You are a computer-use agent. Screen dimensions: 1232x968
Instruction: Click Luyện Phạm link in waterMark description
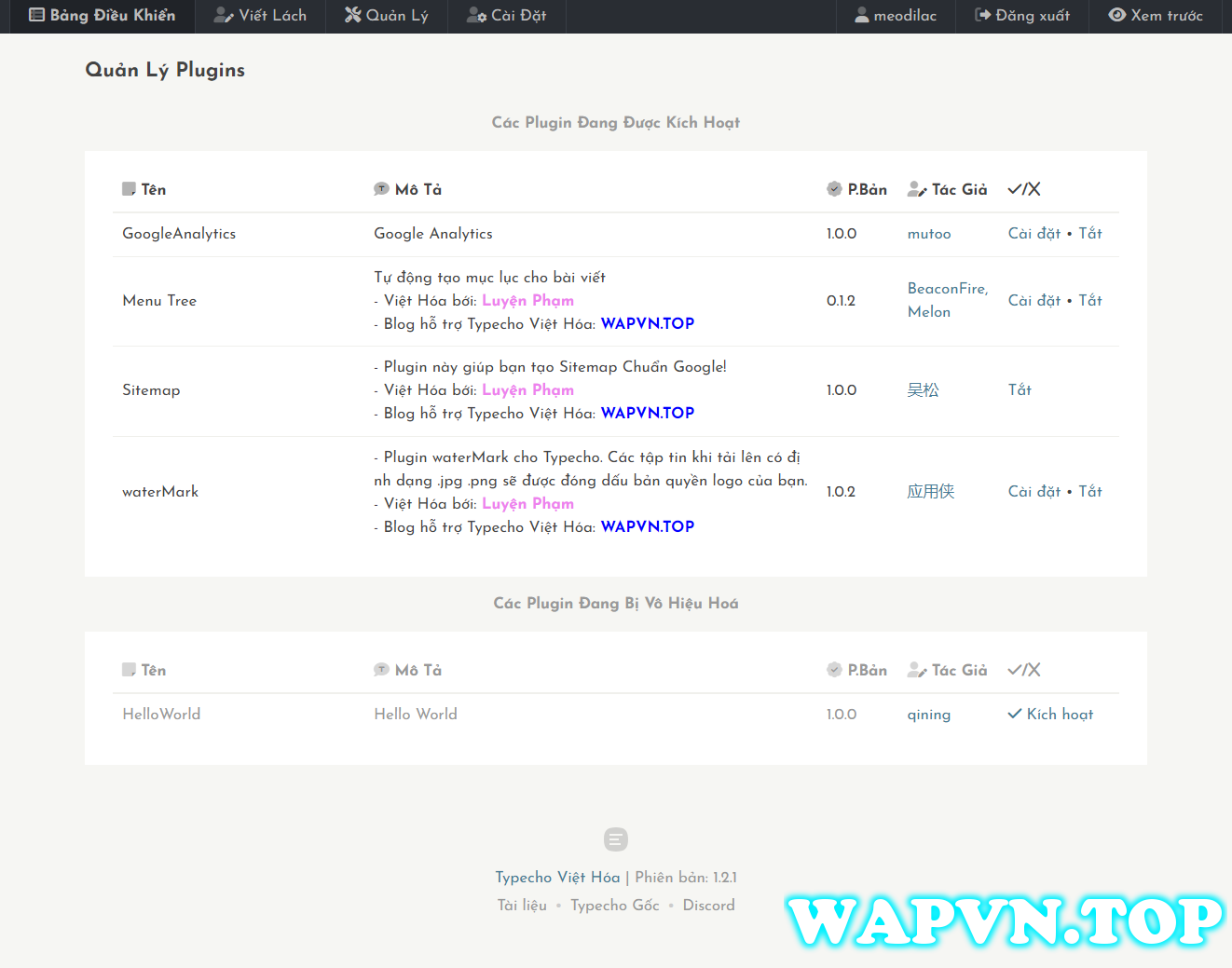527,504
